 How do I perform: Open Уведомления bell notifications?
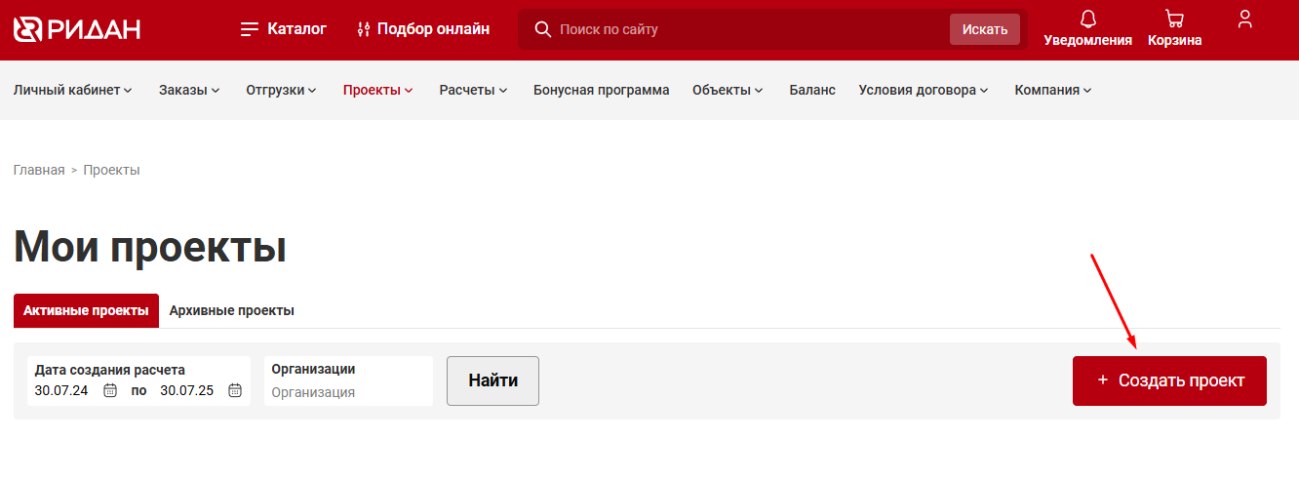[1088, 29]
